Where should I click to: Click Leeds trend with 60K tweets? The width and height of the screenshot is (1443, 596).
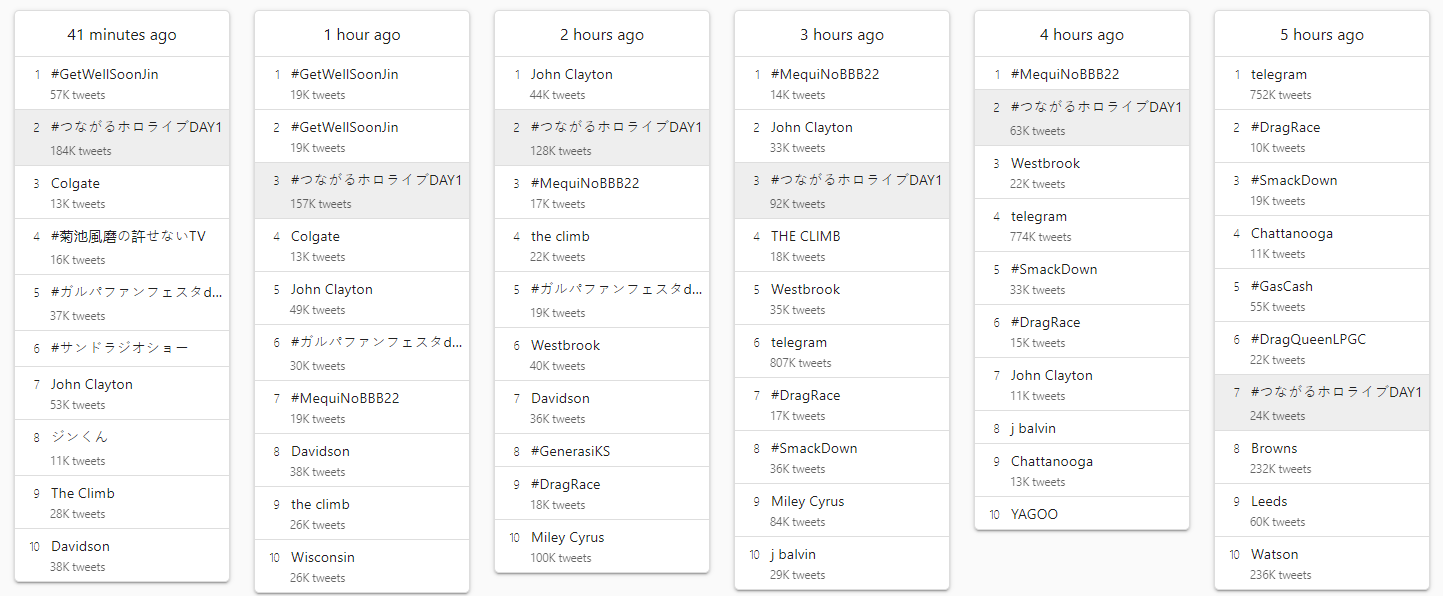[1322, 510]
